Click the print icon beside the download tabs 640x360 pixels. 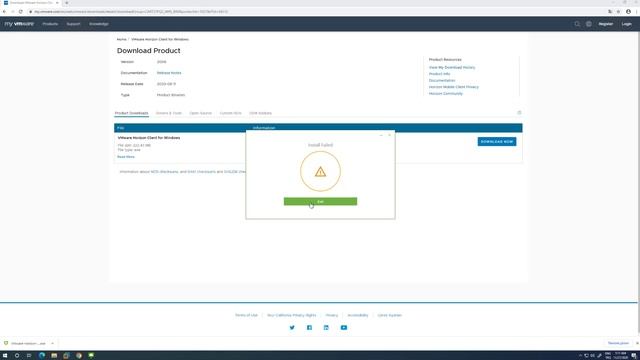tap(519, 113)
